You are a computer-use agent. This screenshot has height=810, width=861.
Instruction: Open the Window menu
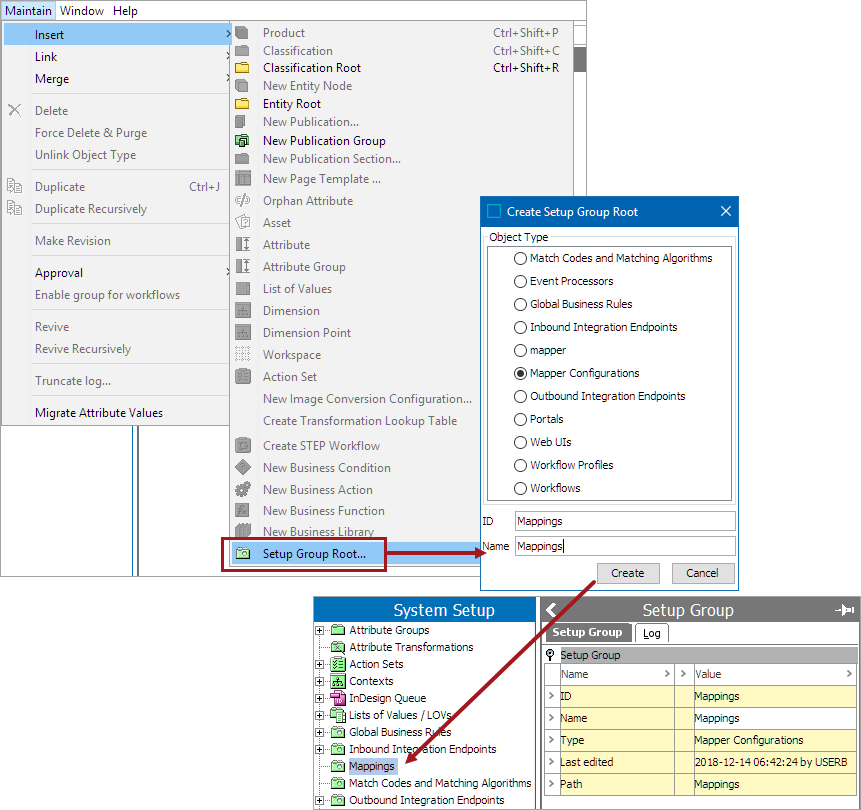click(x=81, y=11)
